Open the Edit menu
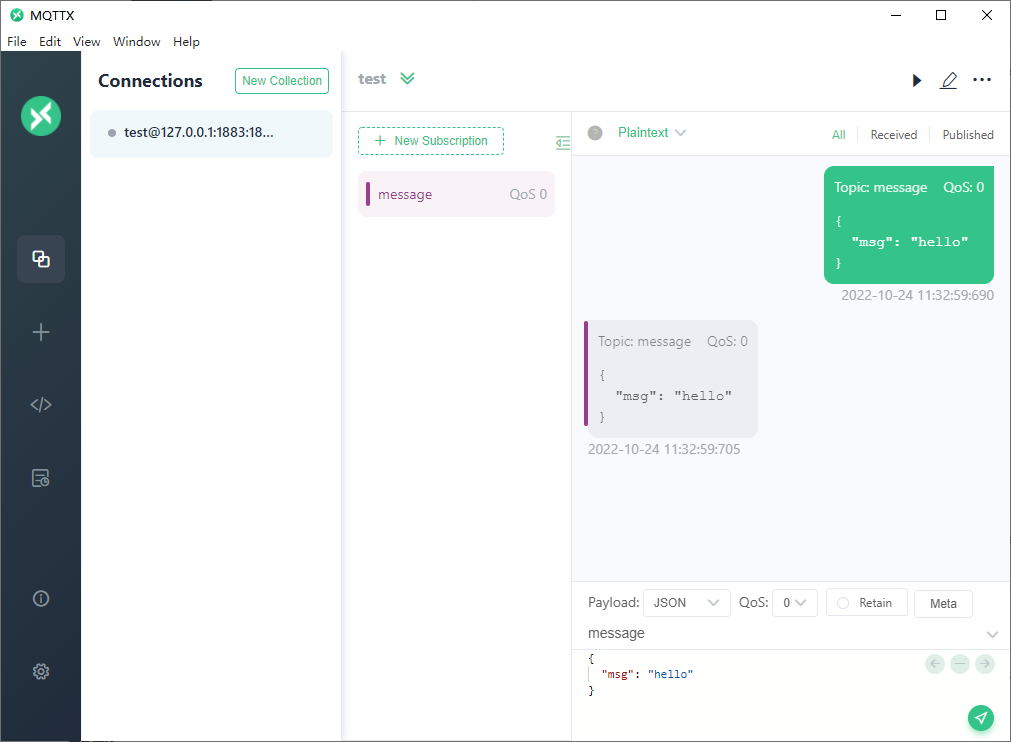 coord(50,41)
